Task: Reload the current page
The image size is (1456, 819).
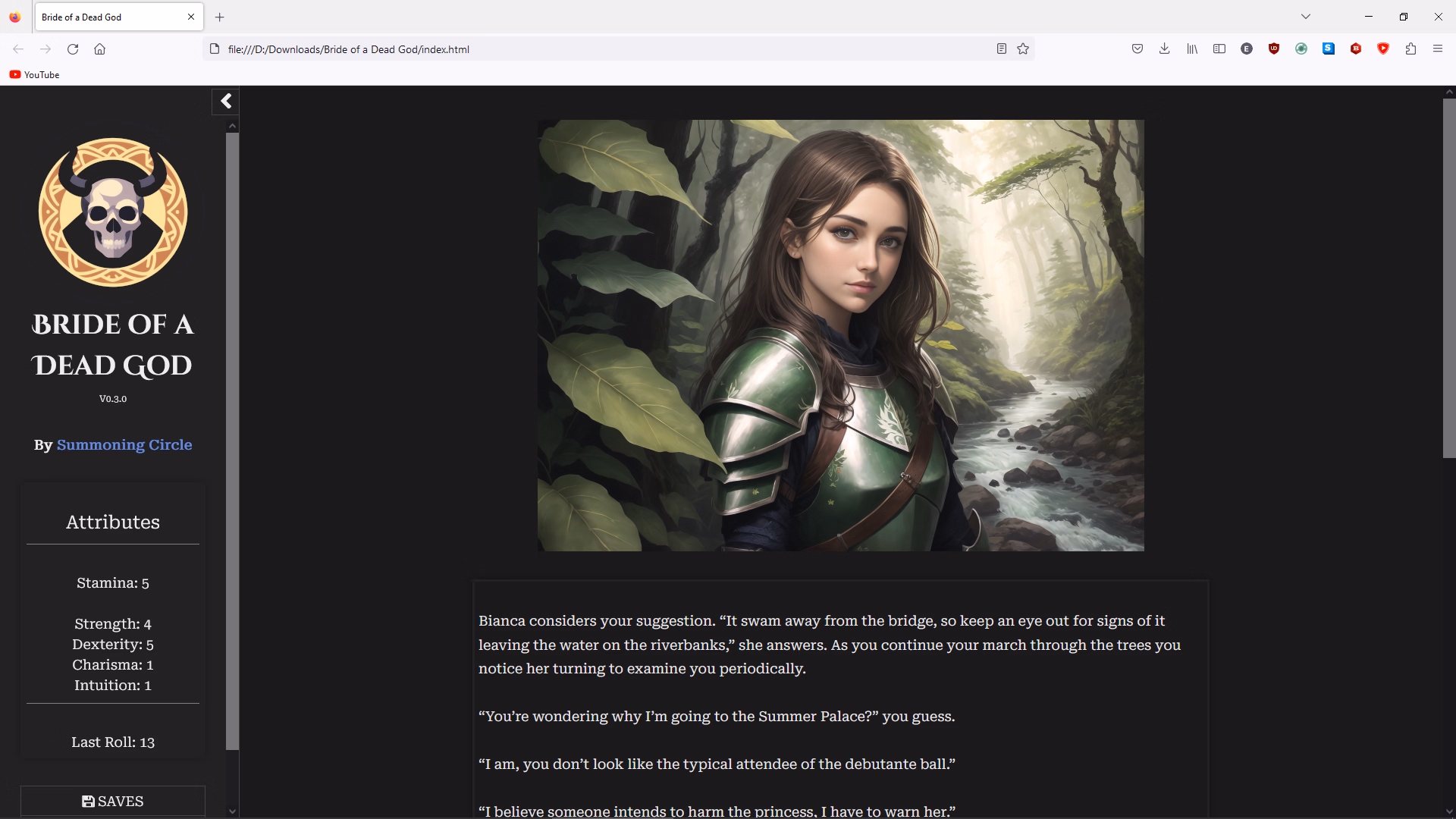Action: tap(72, 49)
